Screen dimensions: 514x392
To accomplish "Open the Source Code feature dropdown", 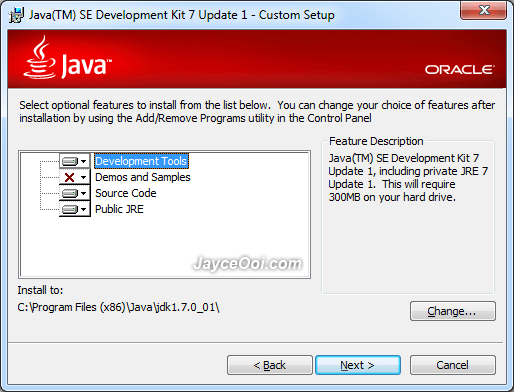I will click(x=75, y=193).
